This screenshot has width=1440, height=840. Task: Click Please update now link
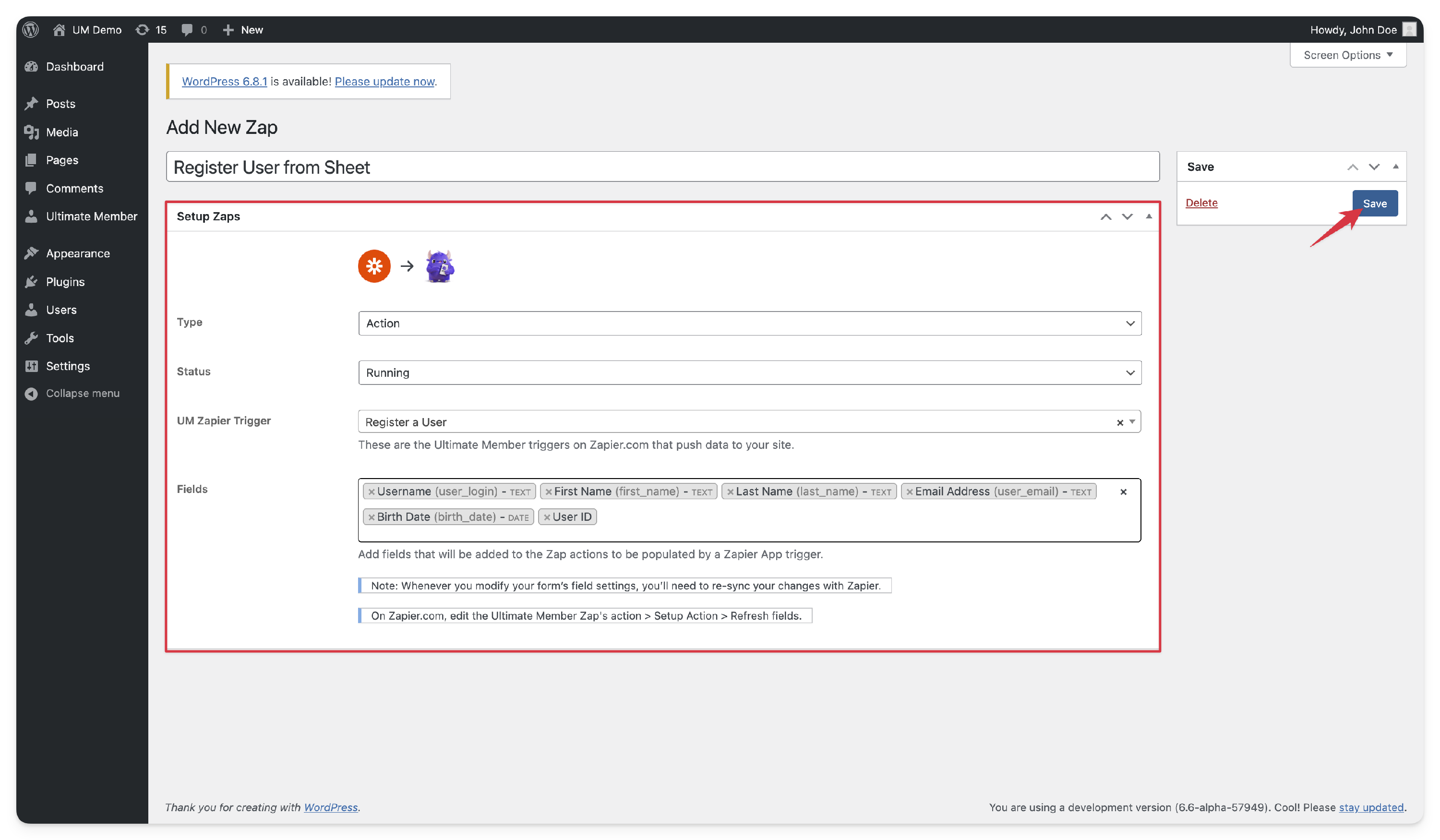click(x=384, y=81)
